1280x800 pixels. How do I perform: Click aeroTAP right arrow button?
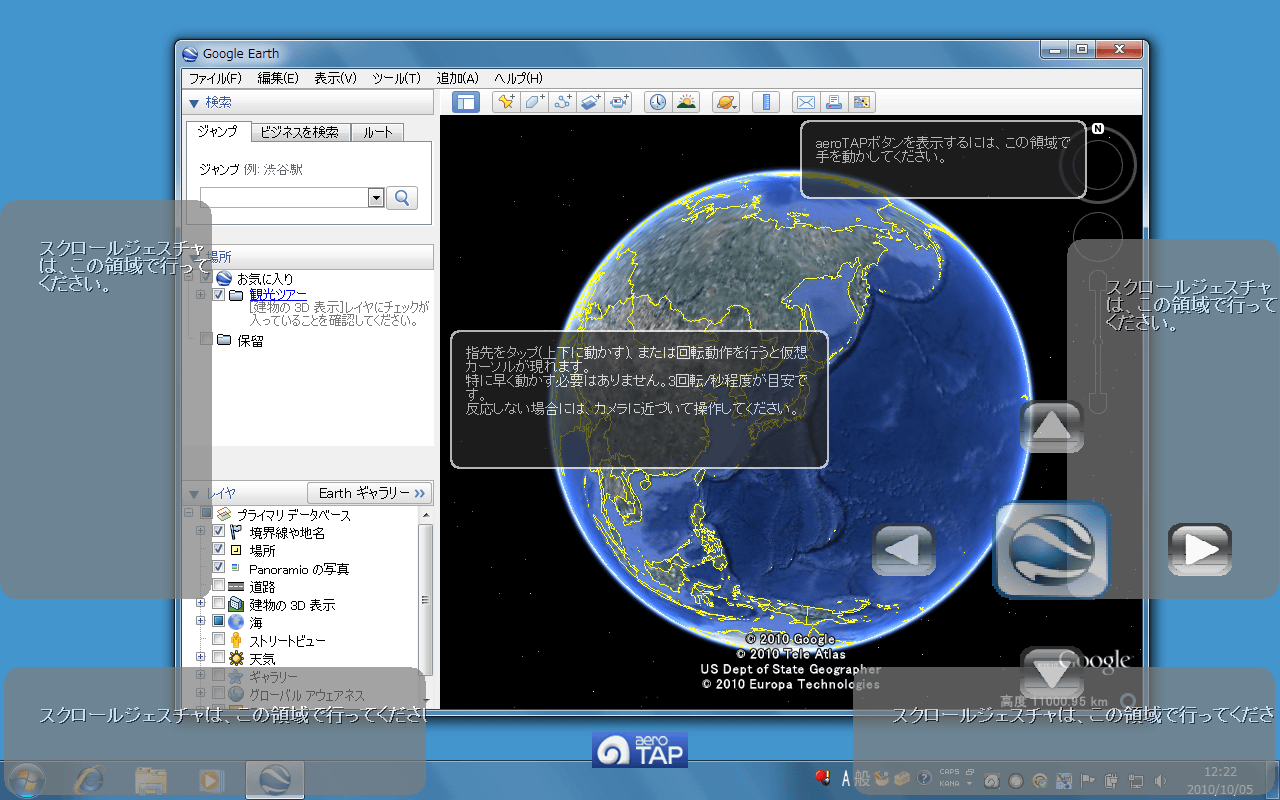coord(1200,550)
